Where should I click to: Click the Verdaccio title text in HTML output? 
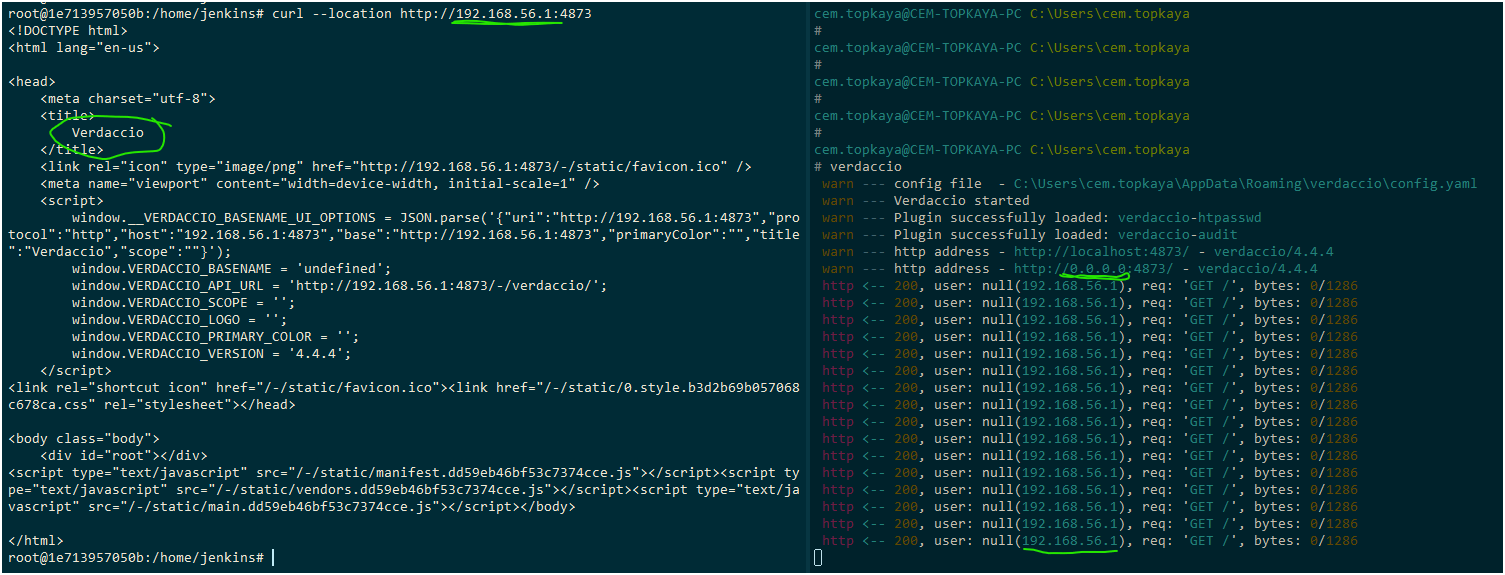[108, 133]
